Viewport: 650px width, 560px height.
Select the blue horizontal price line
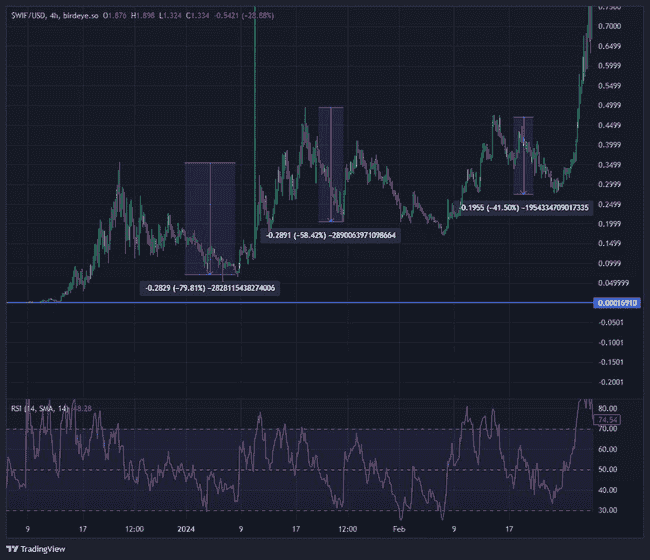point(300,303)
